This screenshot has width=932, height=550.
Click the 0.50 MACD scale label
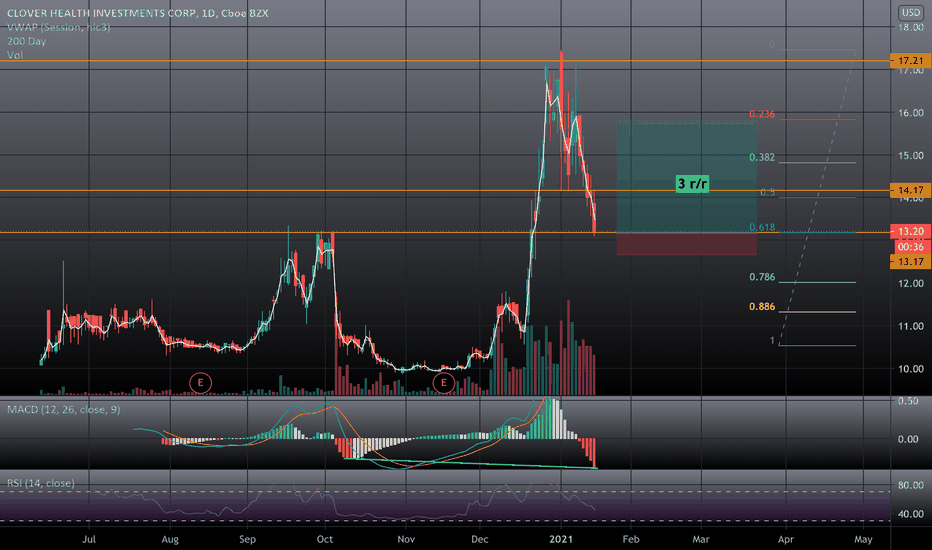click(x=908, y=401)
